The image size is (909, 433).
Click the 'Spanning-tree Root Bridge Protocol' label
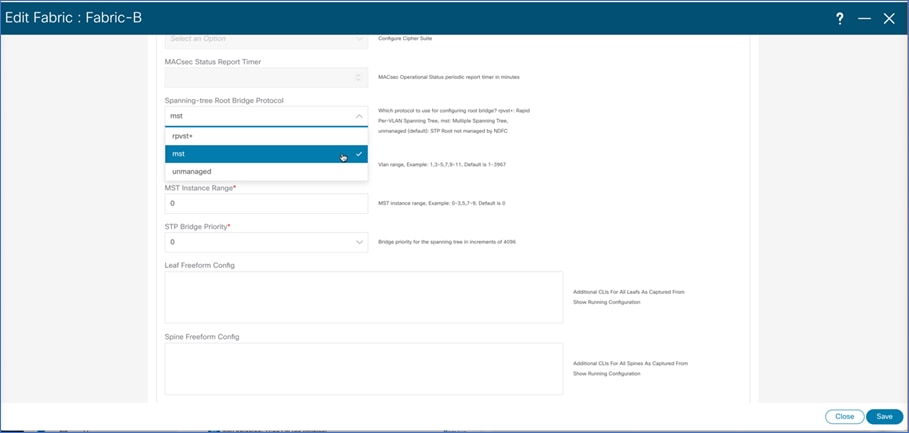[224, 101]
